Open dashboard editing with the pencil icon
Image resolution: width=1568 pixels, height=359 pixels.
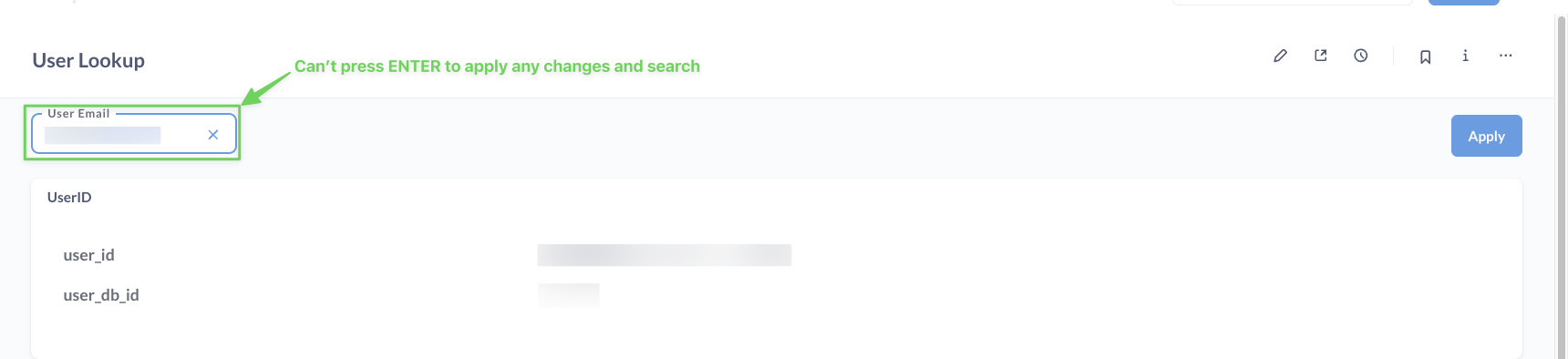[x=1280, y=56]
